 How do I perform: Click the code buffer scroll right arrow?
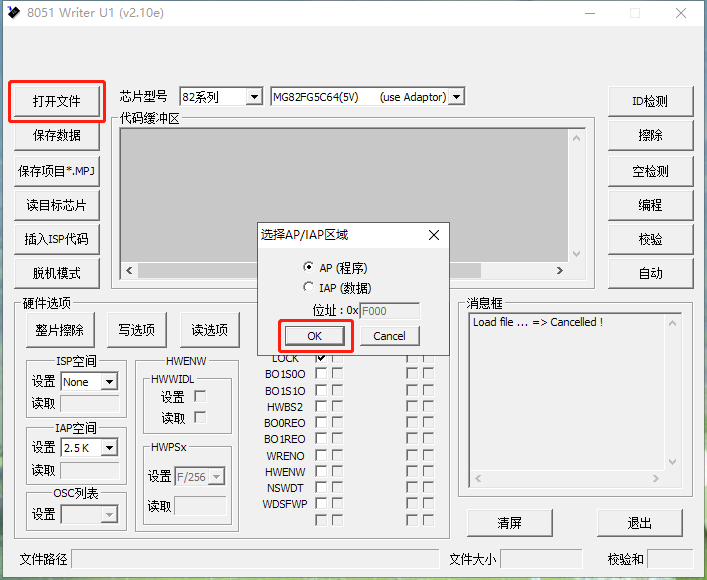pos(560,270)
